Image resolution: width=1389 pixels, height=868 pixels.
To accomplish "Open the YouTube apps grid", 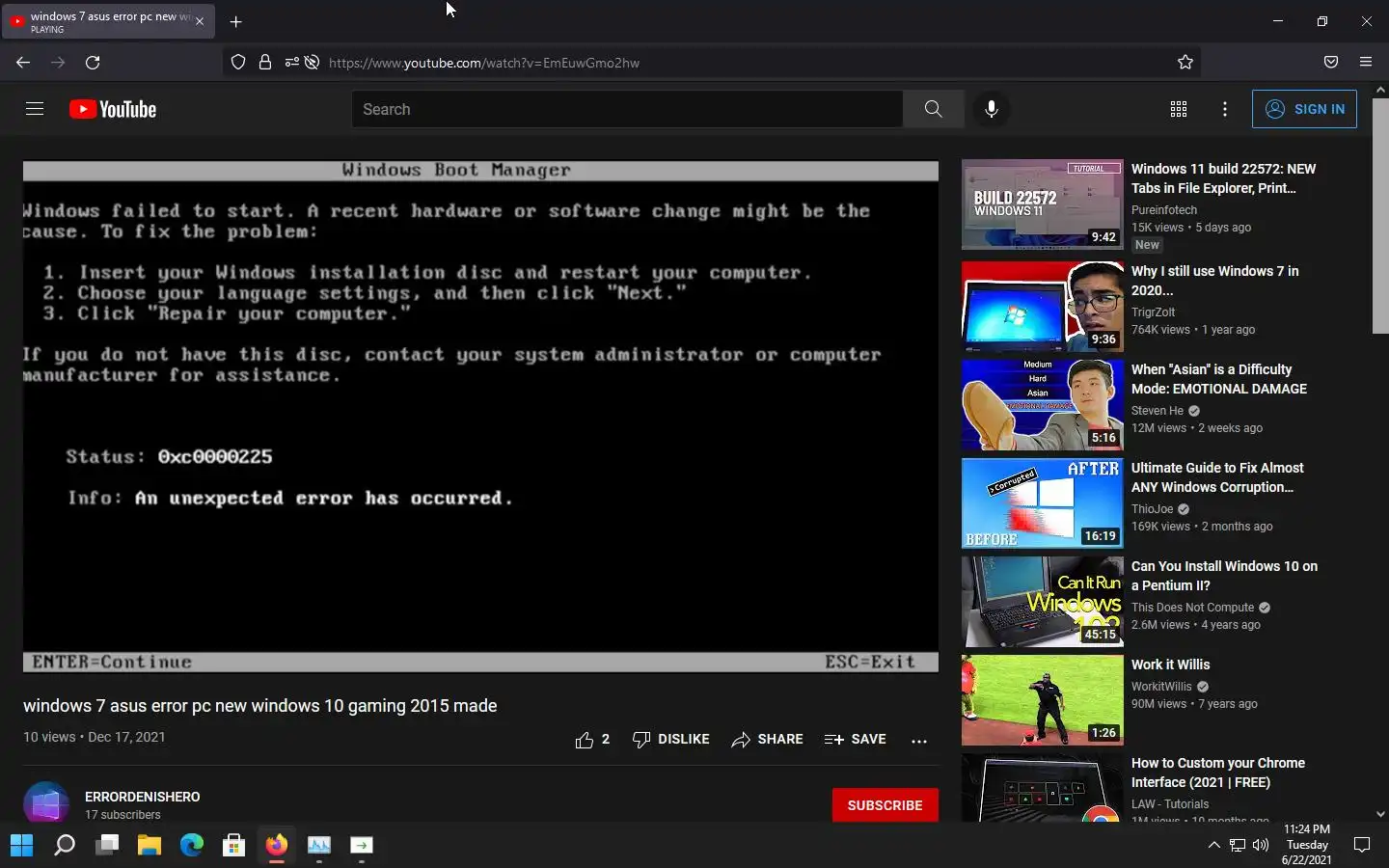I will pyautogui.click(x=1179, y=109).
